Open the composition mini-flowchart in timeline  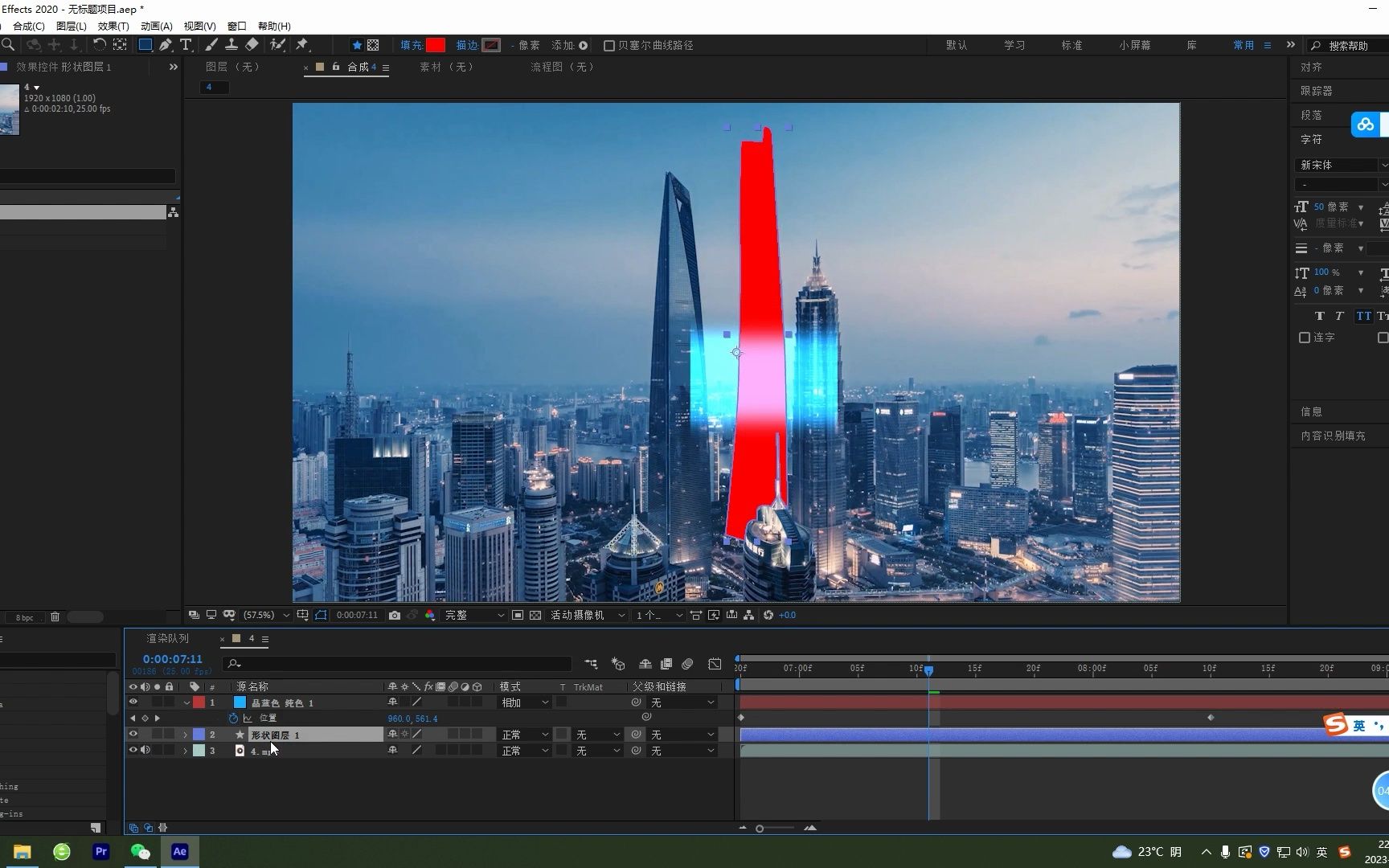point(591,664)
